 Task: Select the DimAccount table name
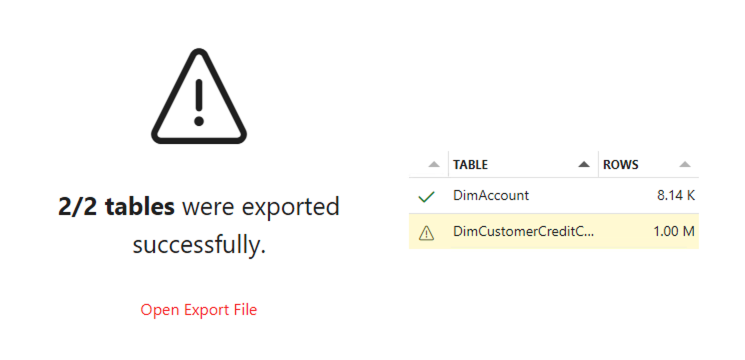click(x=491, y=195)
